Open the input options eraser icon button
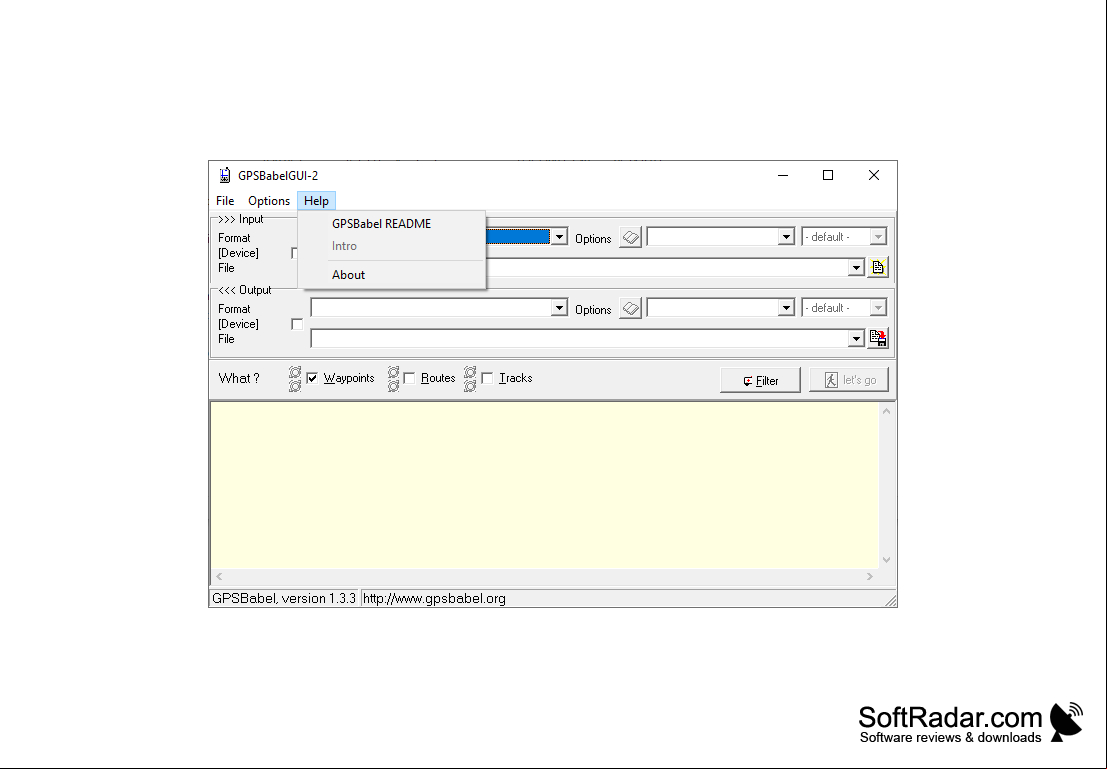 coord(630,237)
